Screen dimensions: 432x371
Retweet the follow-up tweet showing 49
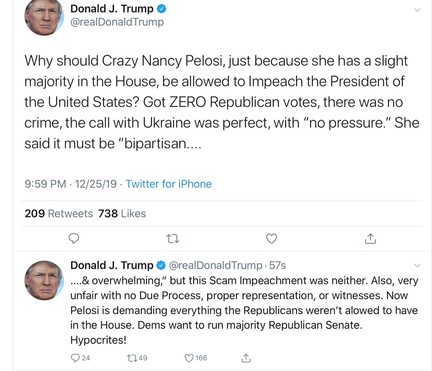pyautogui.click(x=137, y=358)
